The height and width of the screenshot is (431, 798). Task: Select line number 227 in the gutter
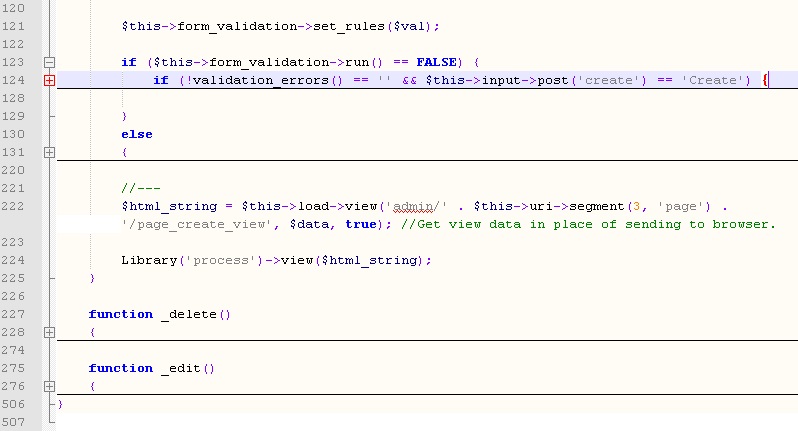click(13, 314)
